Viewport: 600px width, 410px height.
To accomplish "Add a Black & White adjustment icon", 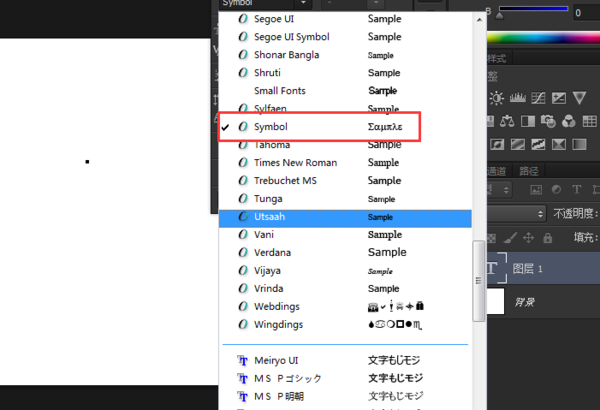I will click(x=528, y=121).
